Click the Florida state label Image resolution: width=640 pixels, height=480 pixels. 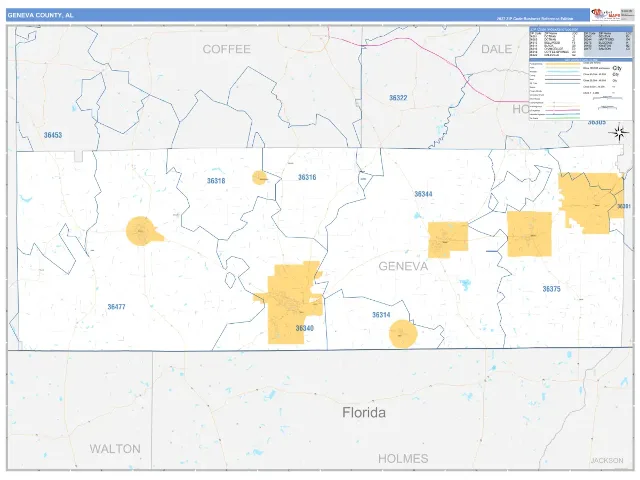364,413
